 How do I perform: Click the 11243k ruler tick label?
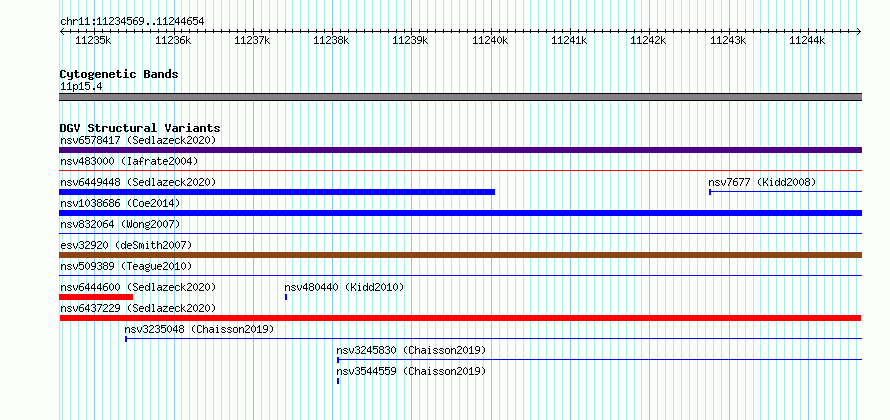(728, 41)
